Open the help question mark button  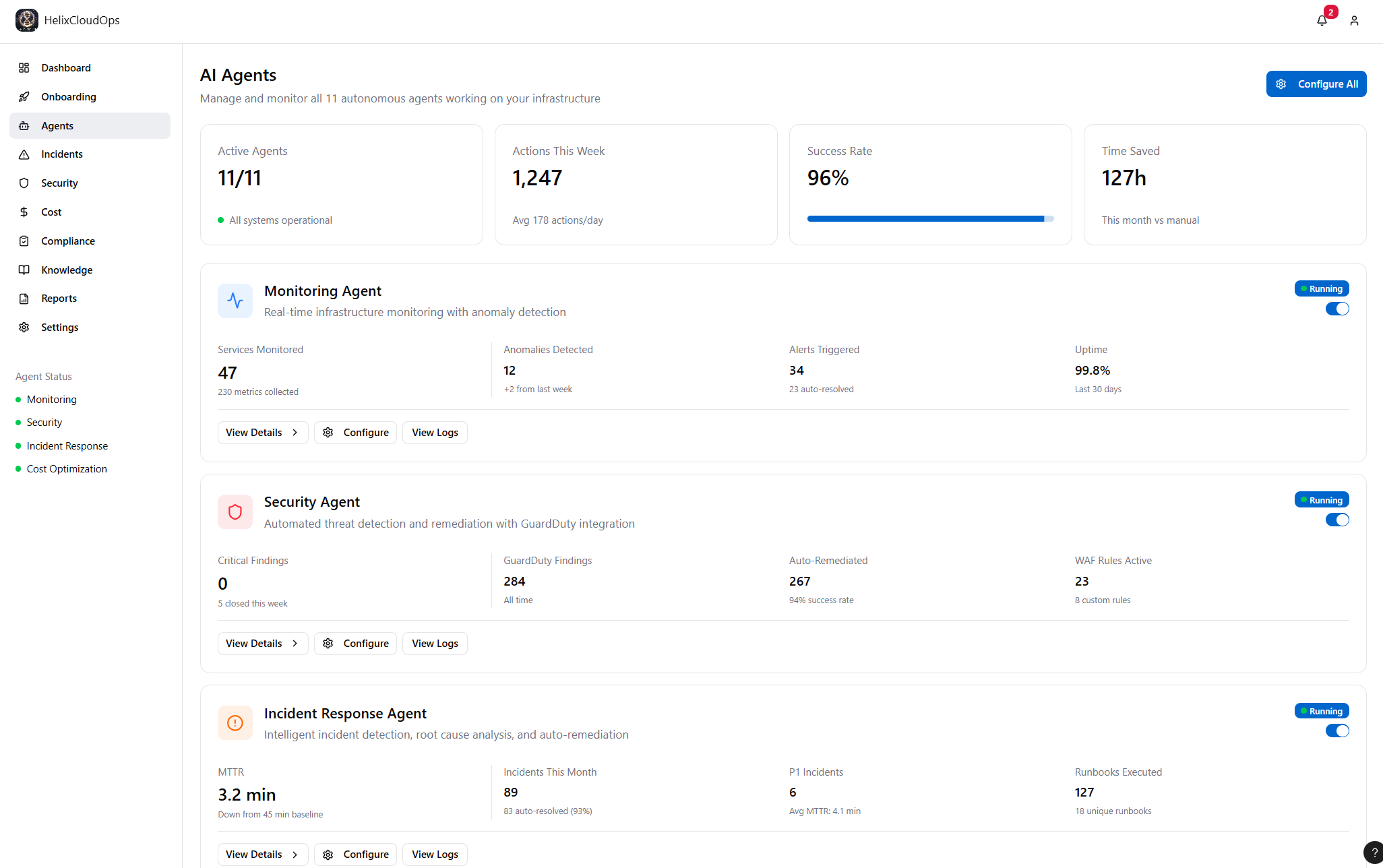pos(1374,852)
